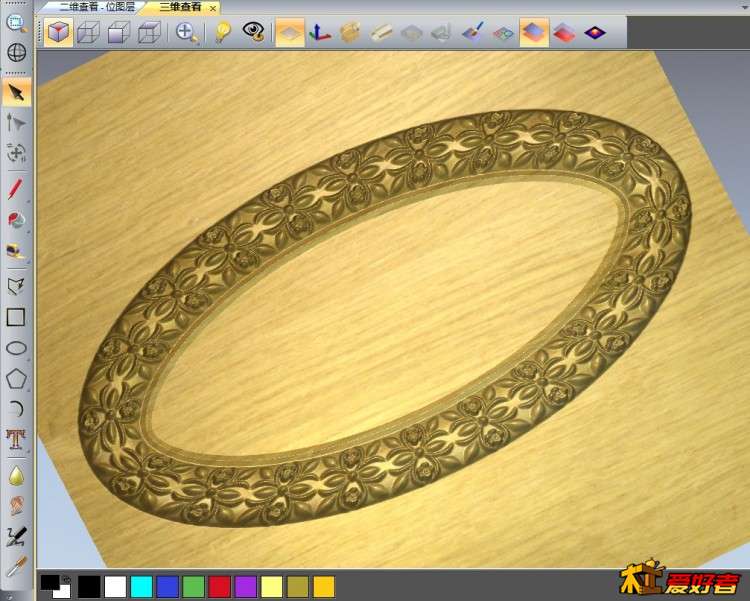Screen dimensions: 750x601
Task: Click the pen sketch tool icon
Action: click(16, 536)
